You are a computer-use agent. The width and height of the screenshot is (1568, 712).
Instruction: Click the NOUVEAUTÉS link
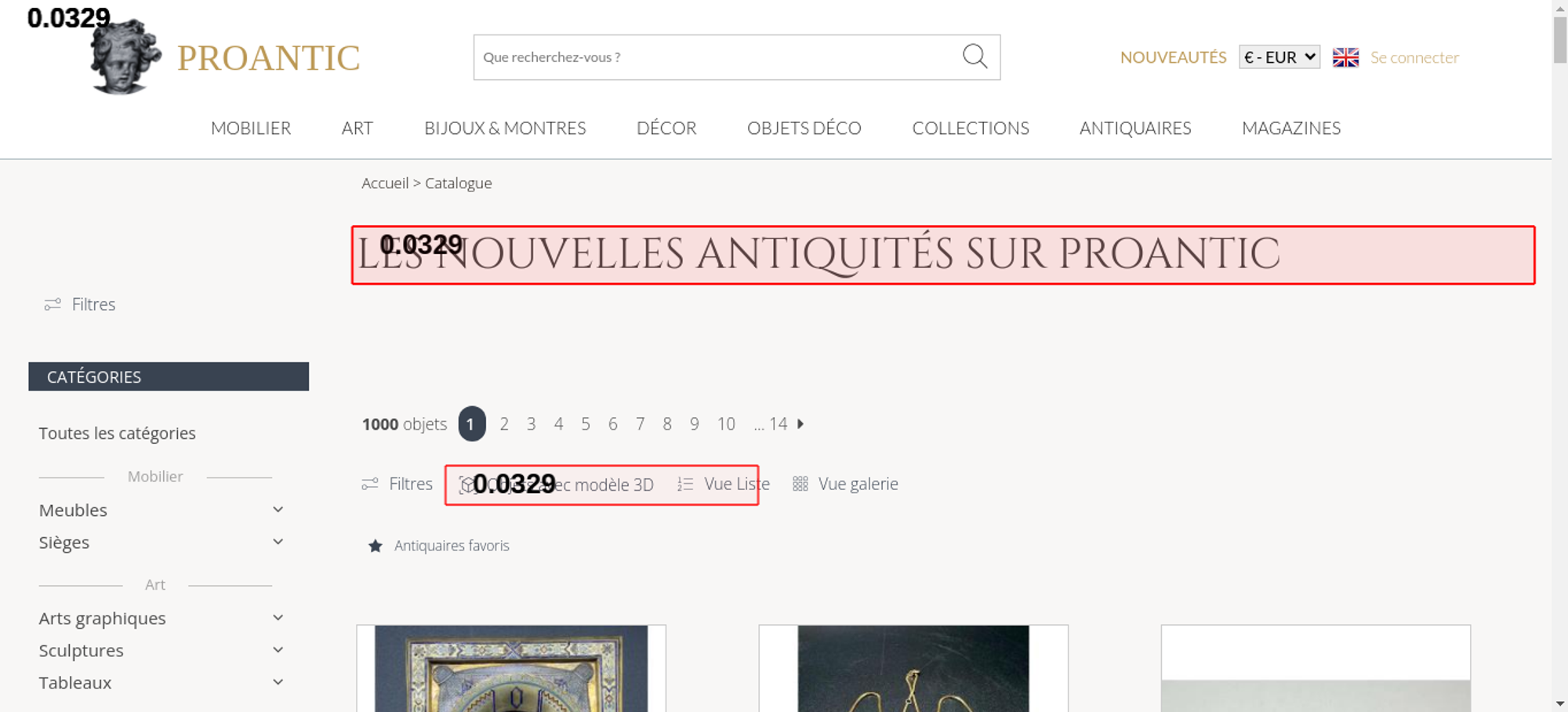tap(1173, 57)
